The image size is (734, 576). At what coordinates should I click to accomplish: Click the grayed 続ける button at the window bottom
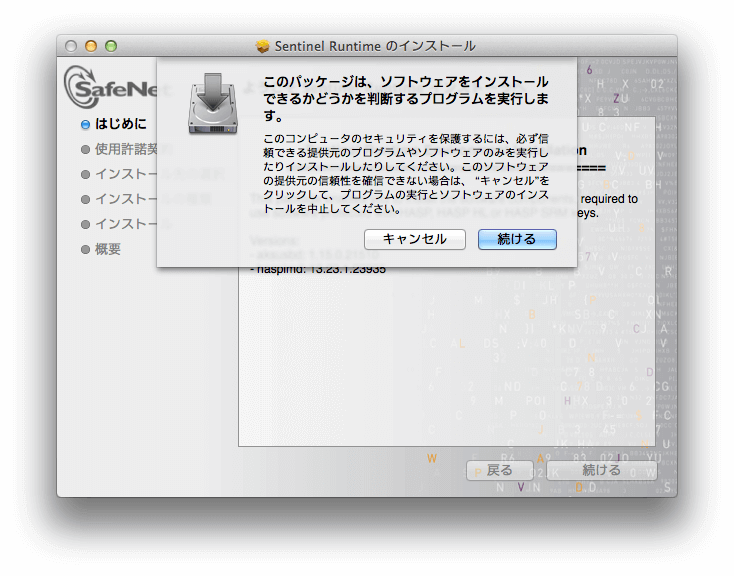tap(602, 470)
